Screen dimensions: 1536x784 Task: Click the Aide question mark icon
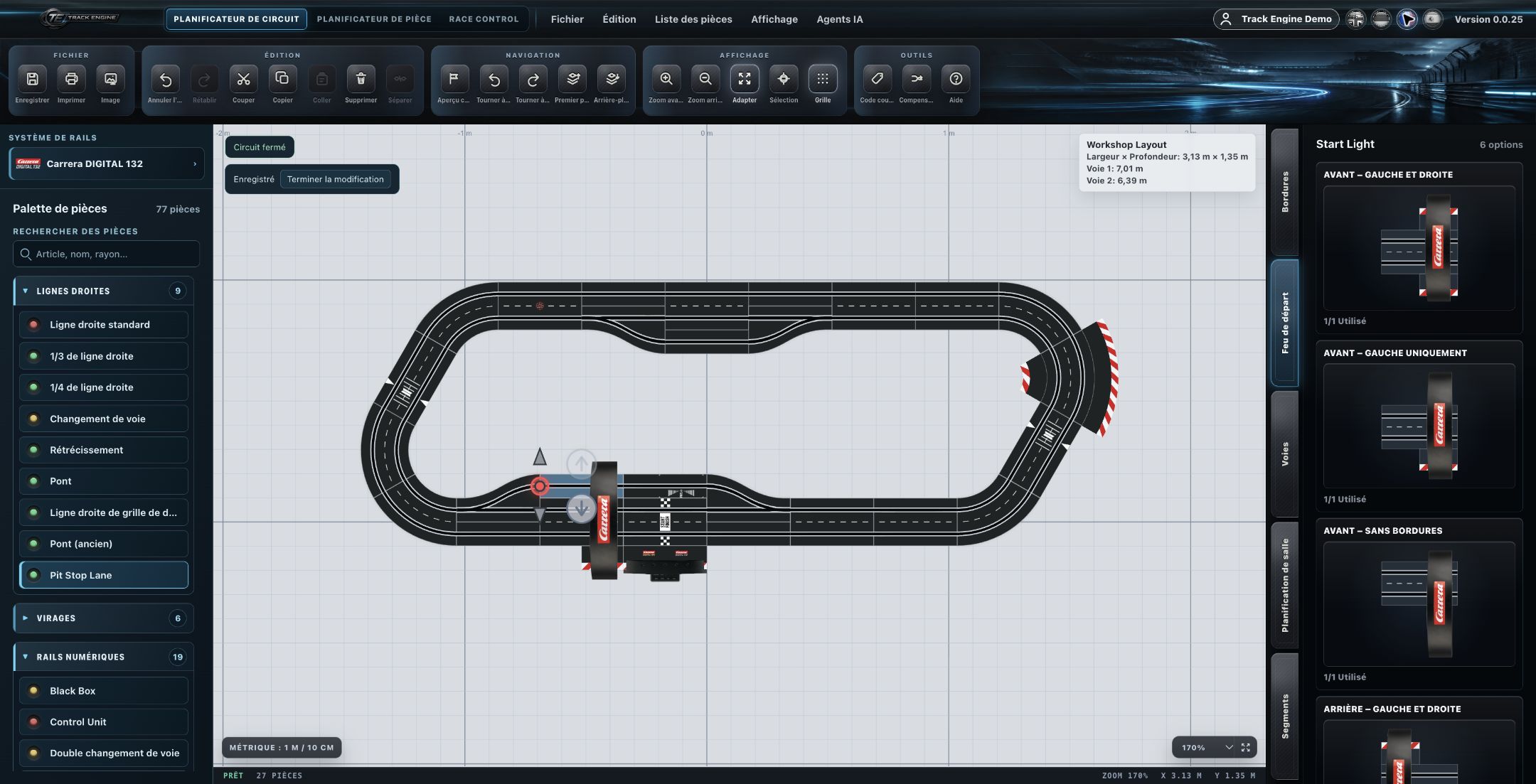coord(956,79)
